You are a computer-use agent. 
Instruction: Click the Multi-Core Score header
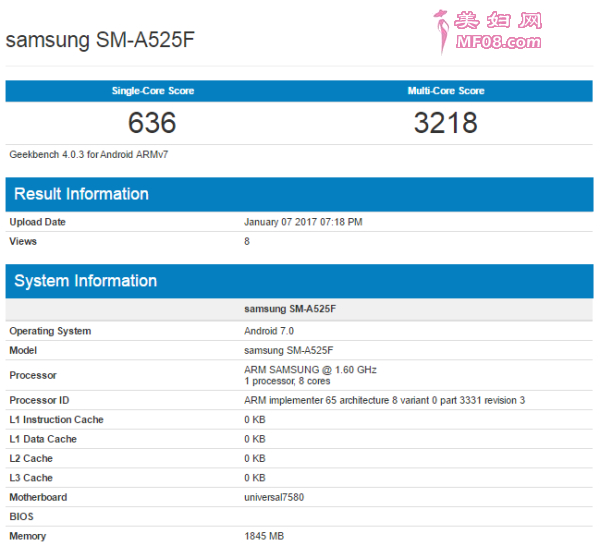point(446,91)
